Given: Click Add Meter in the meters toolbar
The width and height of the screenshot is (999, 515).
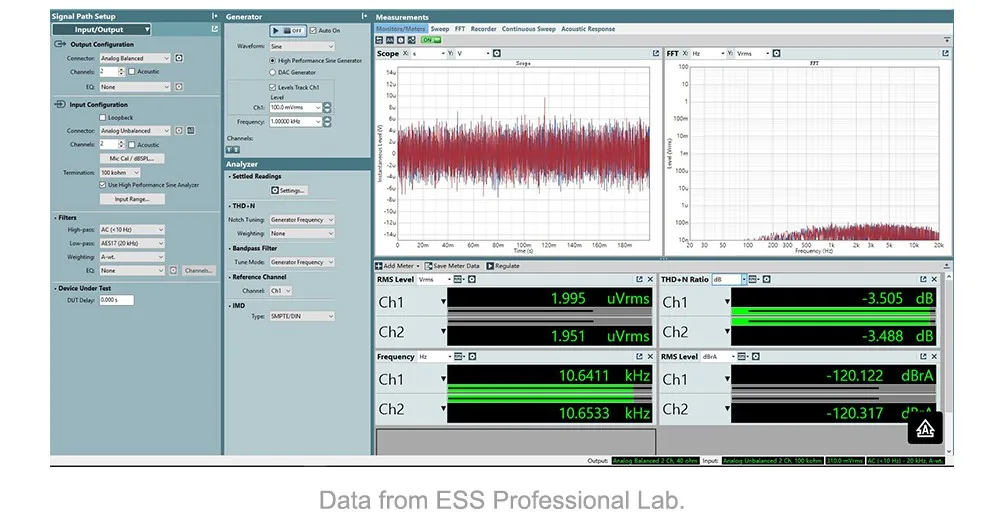Looking at the screenshot, I should (398, 266).
